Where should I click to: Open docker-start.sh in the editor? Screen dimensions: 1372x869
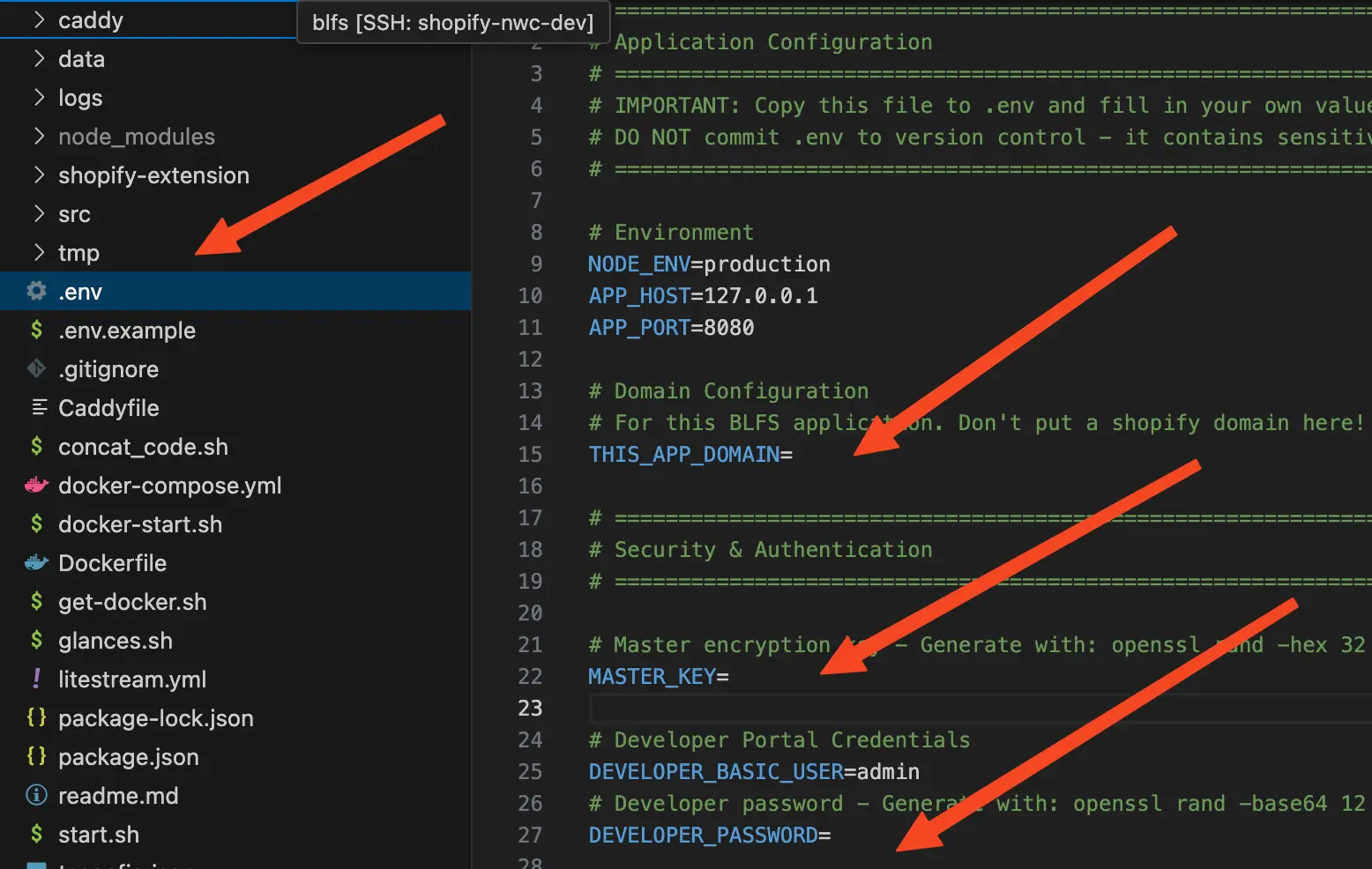(x=141, y=524)
